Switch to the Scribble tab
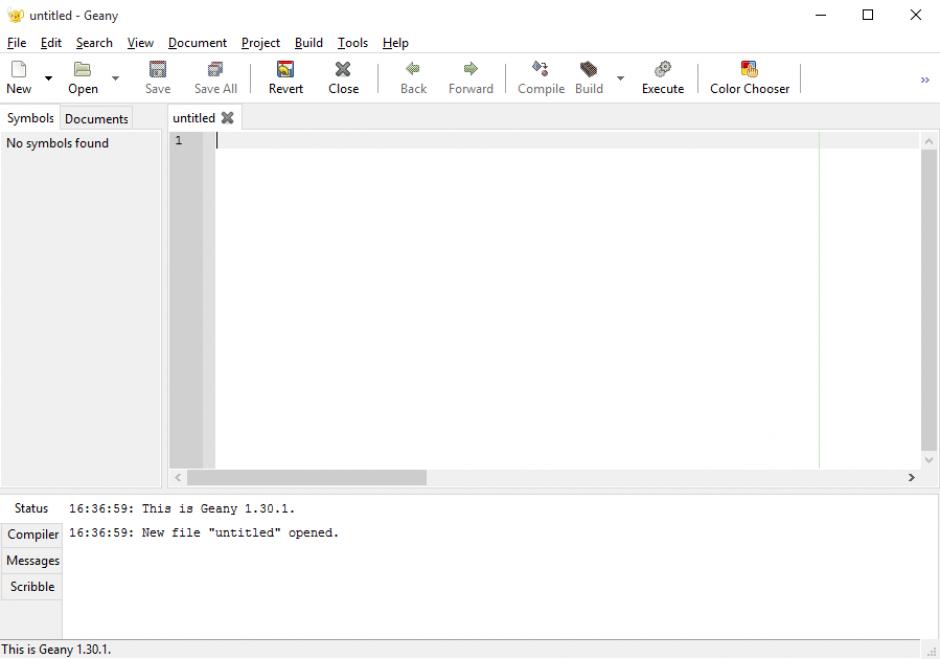940x659 pixels. [32, 586]
